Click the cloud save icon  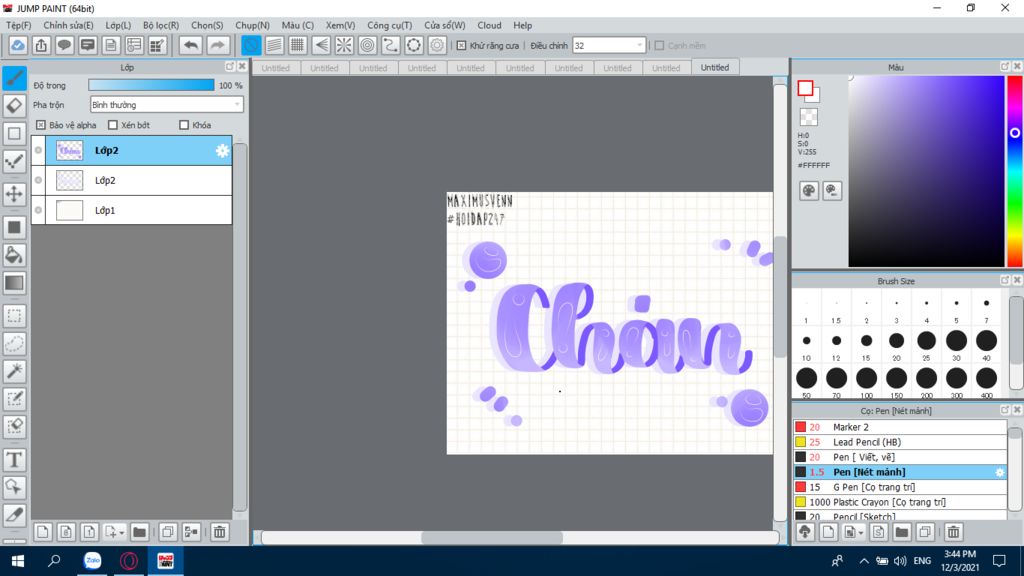pos(18,45)
